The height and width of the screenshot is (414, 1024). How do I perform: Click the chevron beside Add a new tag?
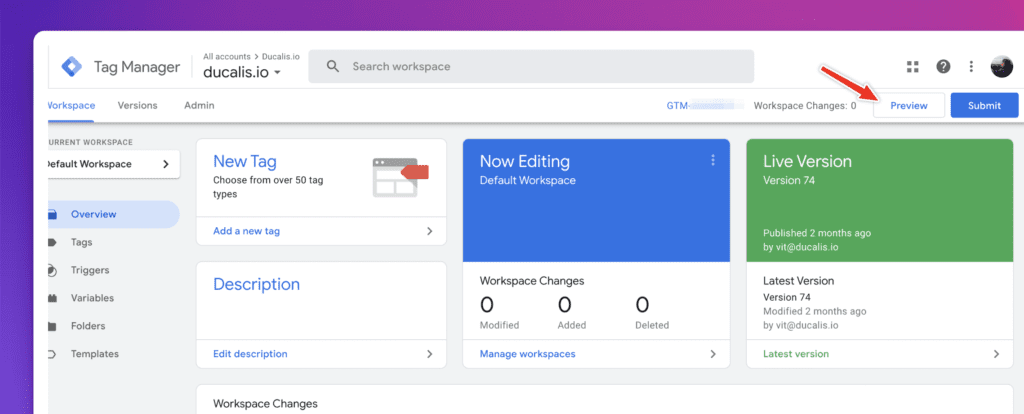pyautogui.click(x=430, y=231)
